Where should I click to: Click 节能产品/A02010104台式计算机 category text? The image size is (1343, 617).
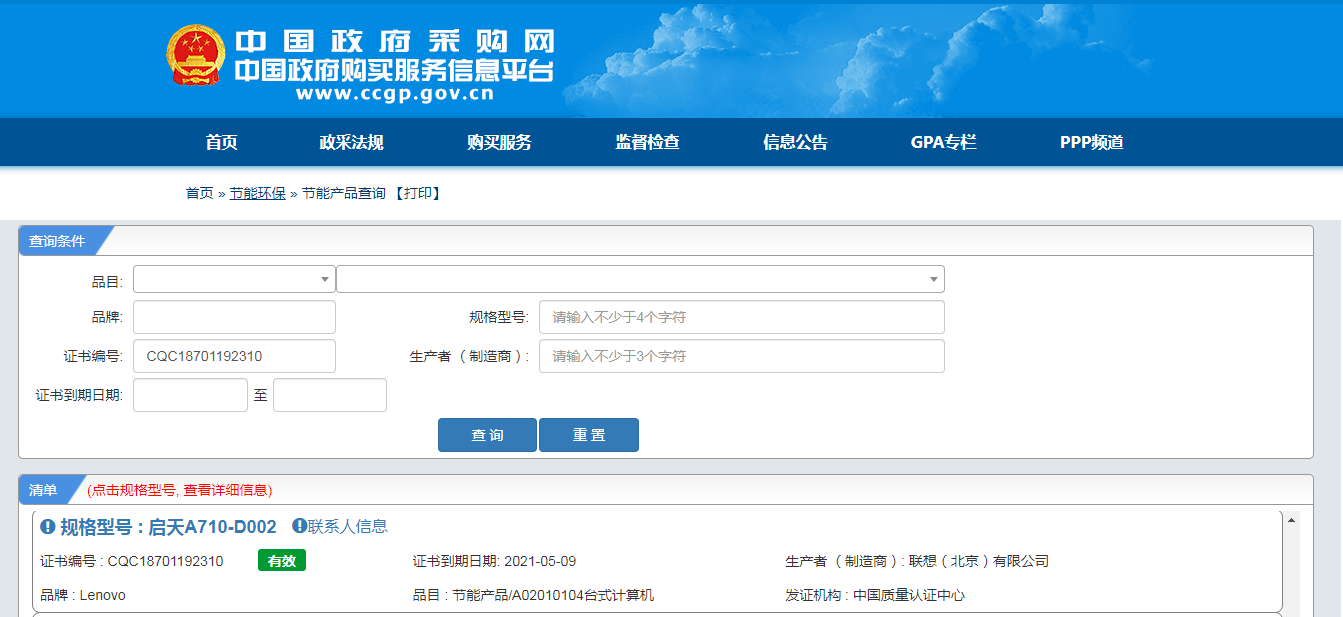(x=553, y=595)
